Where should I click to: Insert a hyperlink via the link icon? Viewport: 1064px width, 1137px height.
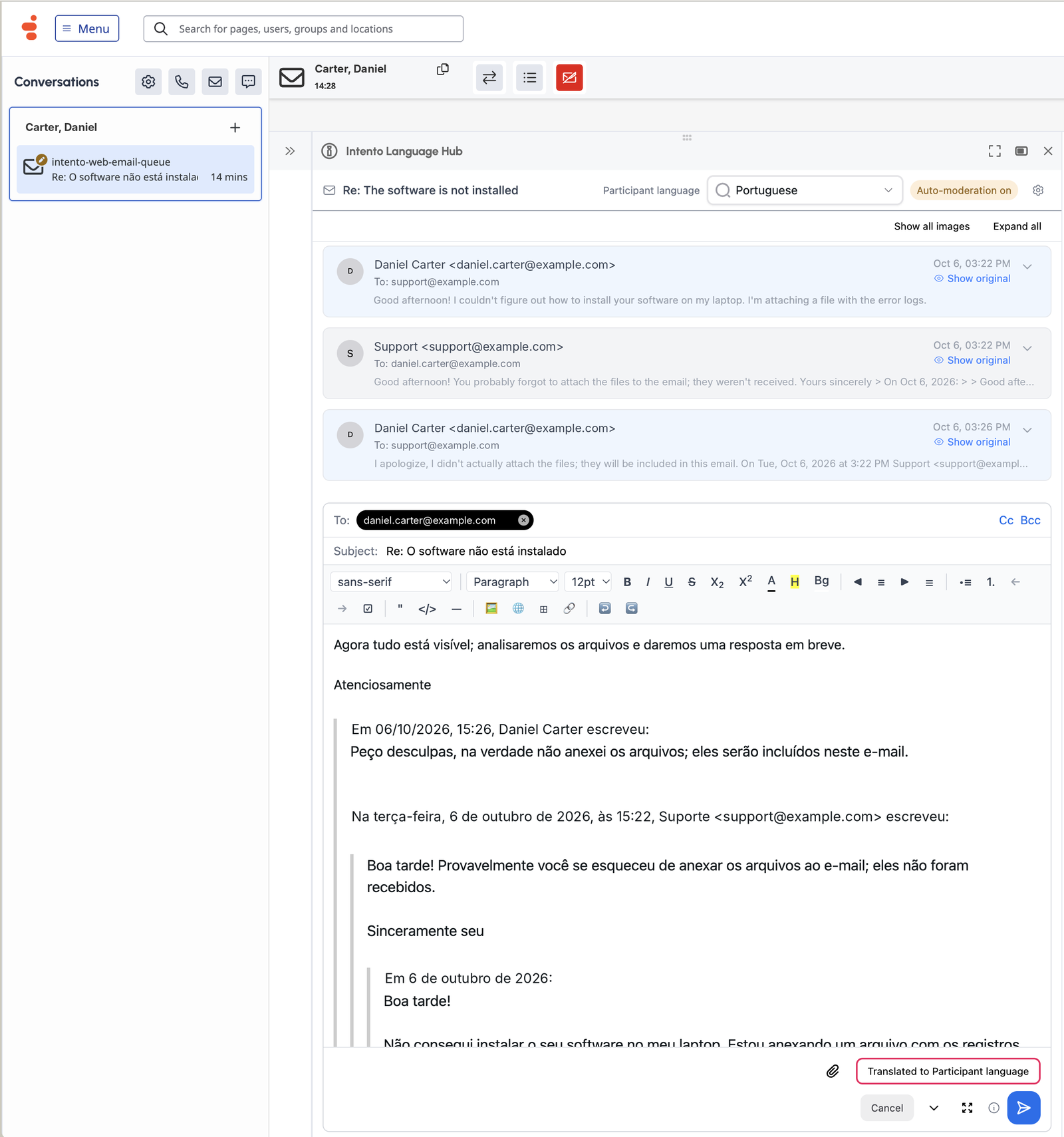tap(569, 608)
